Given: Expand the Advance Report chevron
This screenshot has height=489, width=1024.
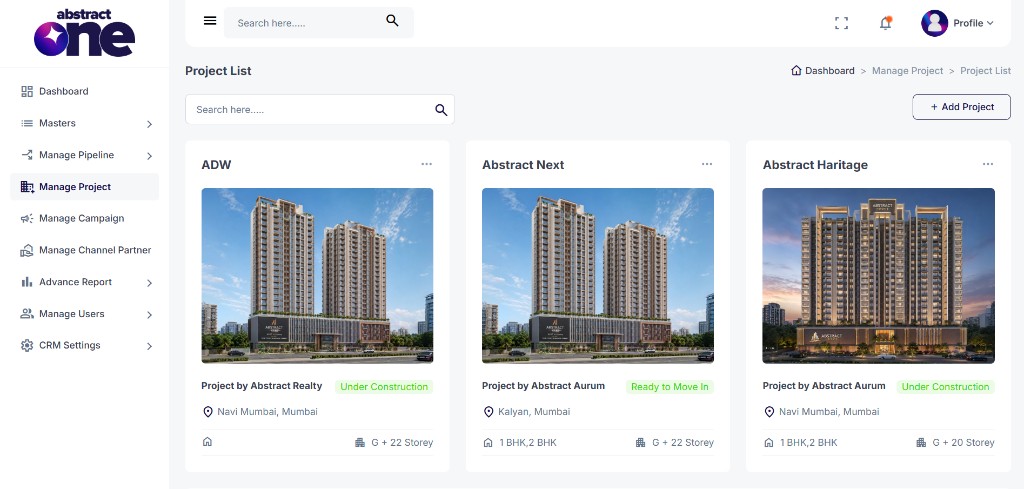Looking at the screenshot, I should click(150, 283).
